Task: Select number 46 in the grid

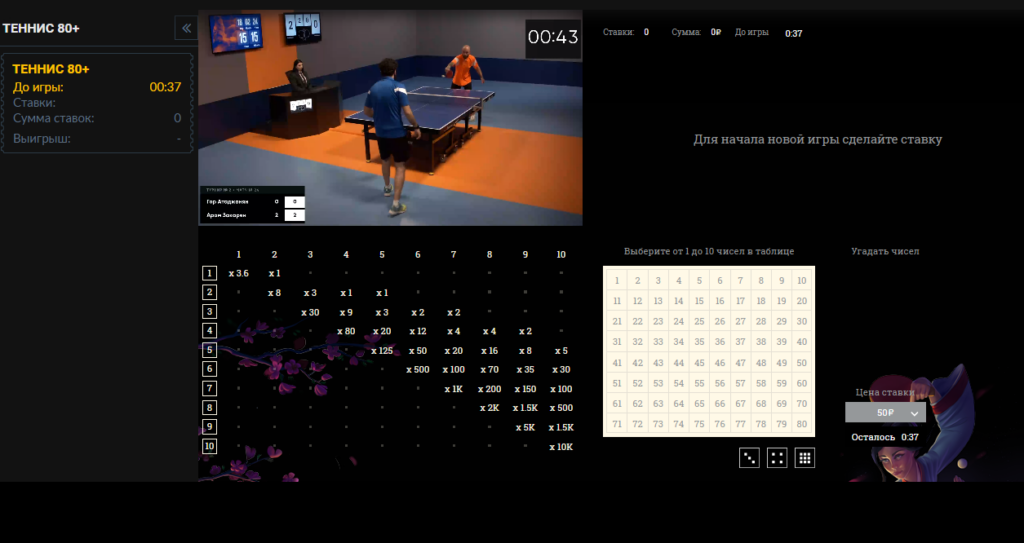Action: pos(720,363)
